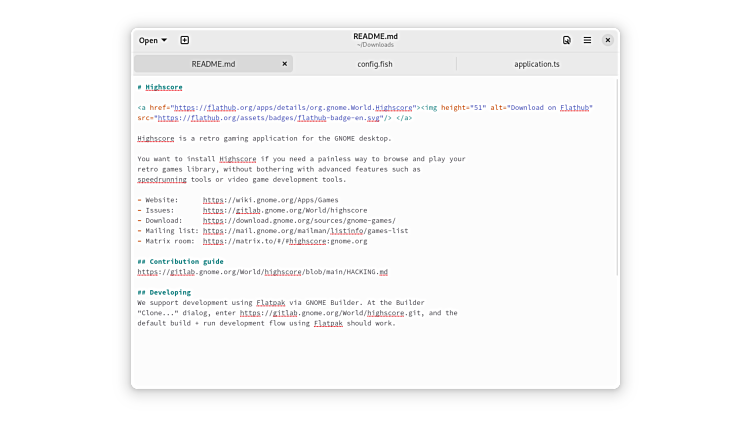The image size is (752, 423).
Task: Click the '## Developing' heading text
Action: click(x=163, y=292)
